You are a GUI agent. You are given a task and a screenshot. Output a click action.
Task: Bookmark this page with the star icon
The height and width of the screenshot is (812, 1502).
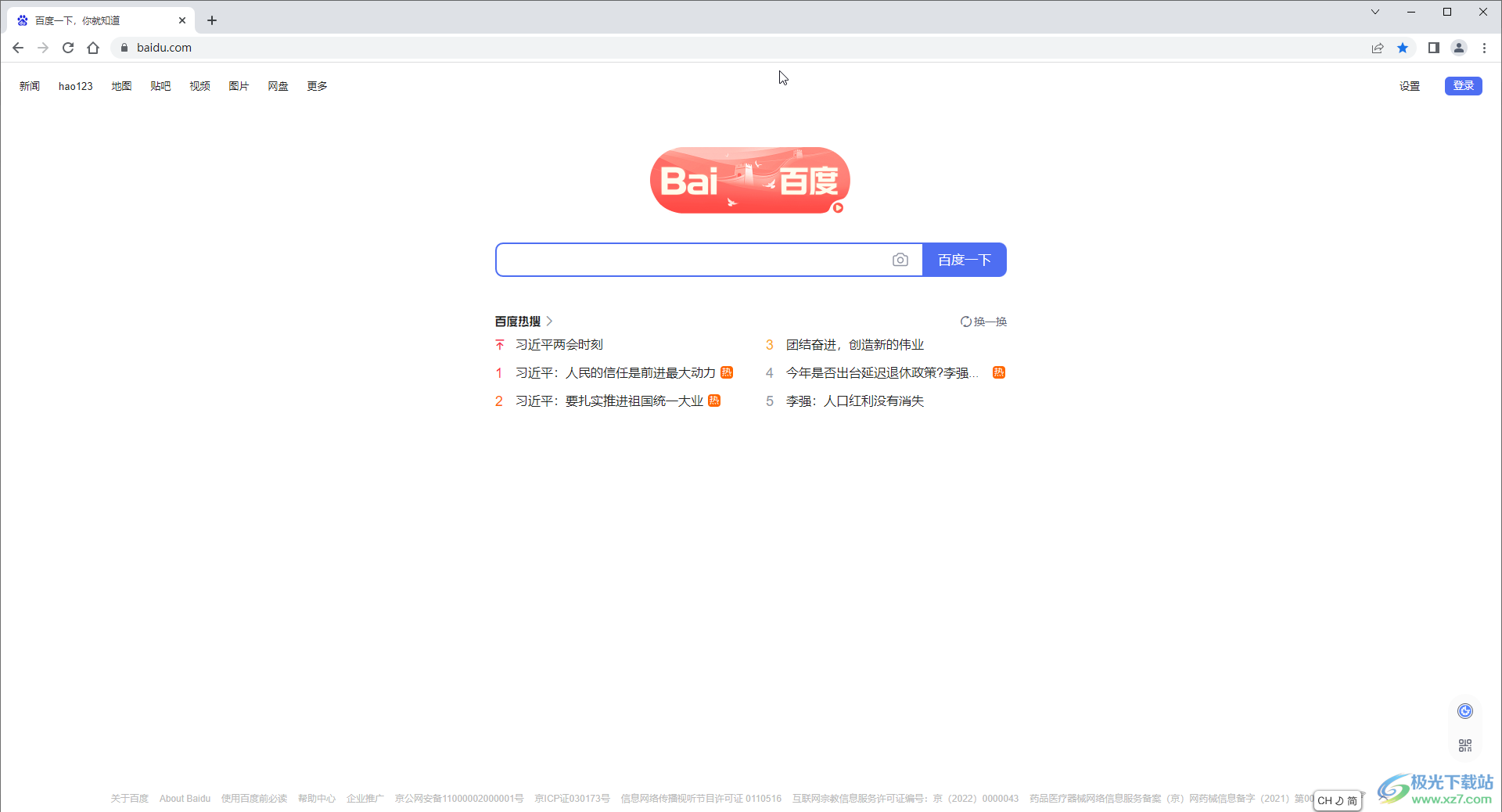tap(1403, 48)
